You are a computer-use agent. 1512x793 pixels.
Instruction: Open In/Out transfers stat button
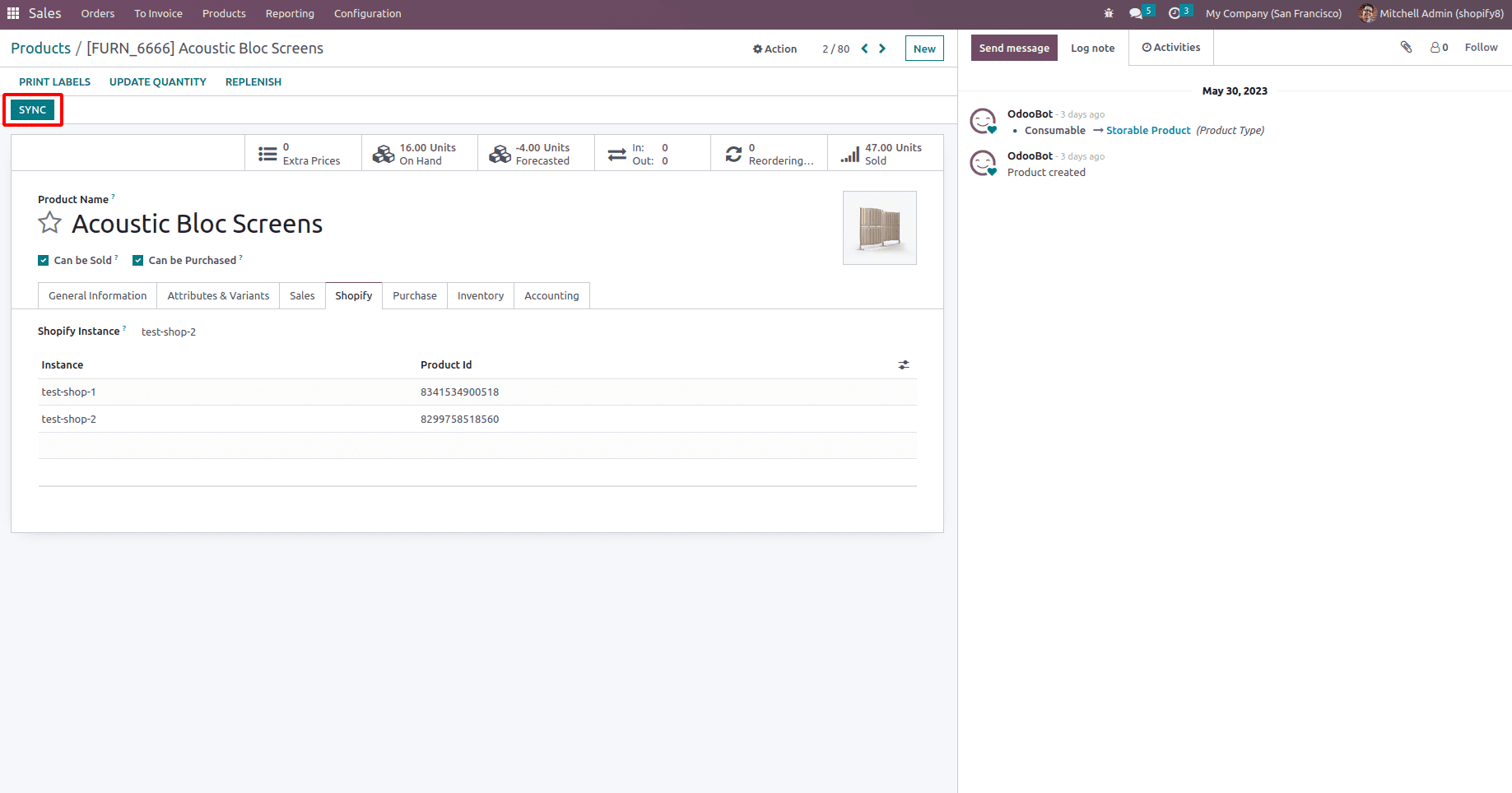pos(653,154)
